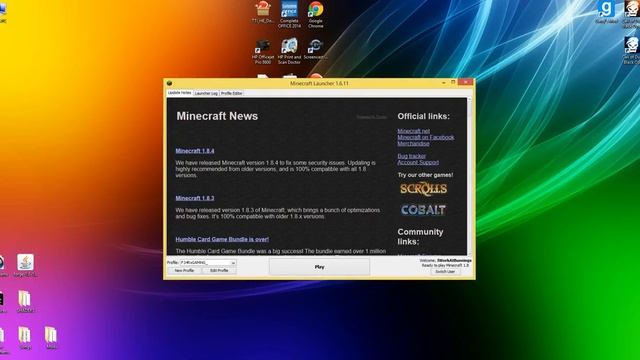Click the Minecraft News heading
Screen dimensions: 640x360
pos(217,116)
